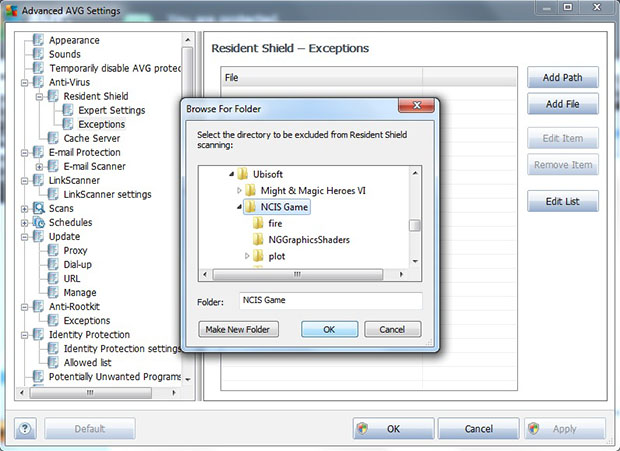Click the Schedules clock icon
The height and width of the screenshot is (451, 620).
39,222
